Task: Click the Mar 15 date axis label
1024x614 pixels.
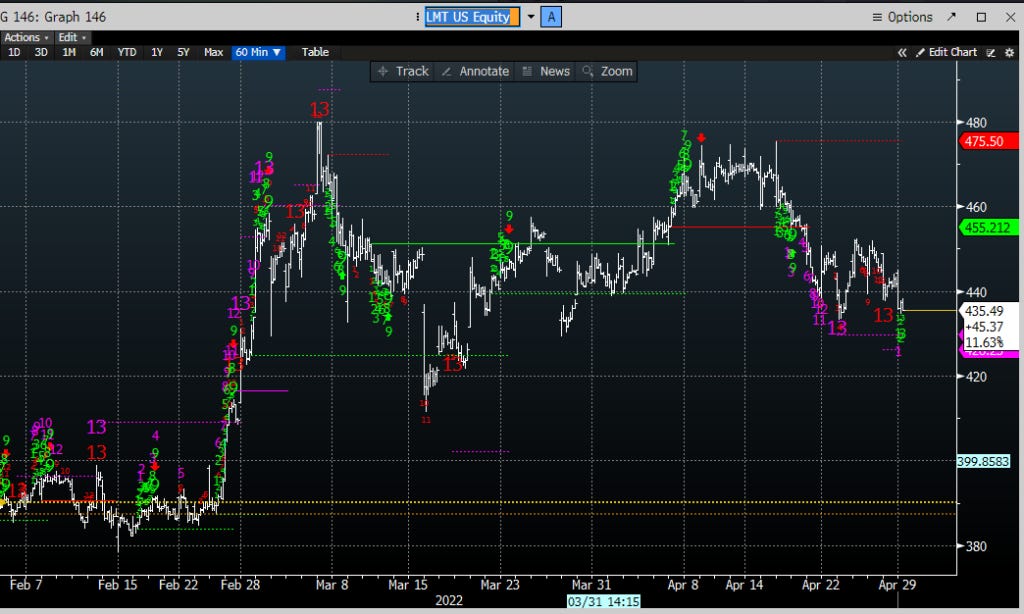Action: tap(408, 585)
